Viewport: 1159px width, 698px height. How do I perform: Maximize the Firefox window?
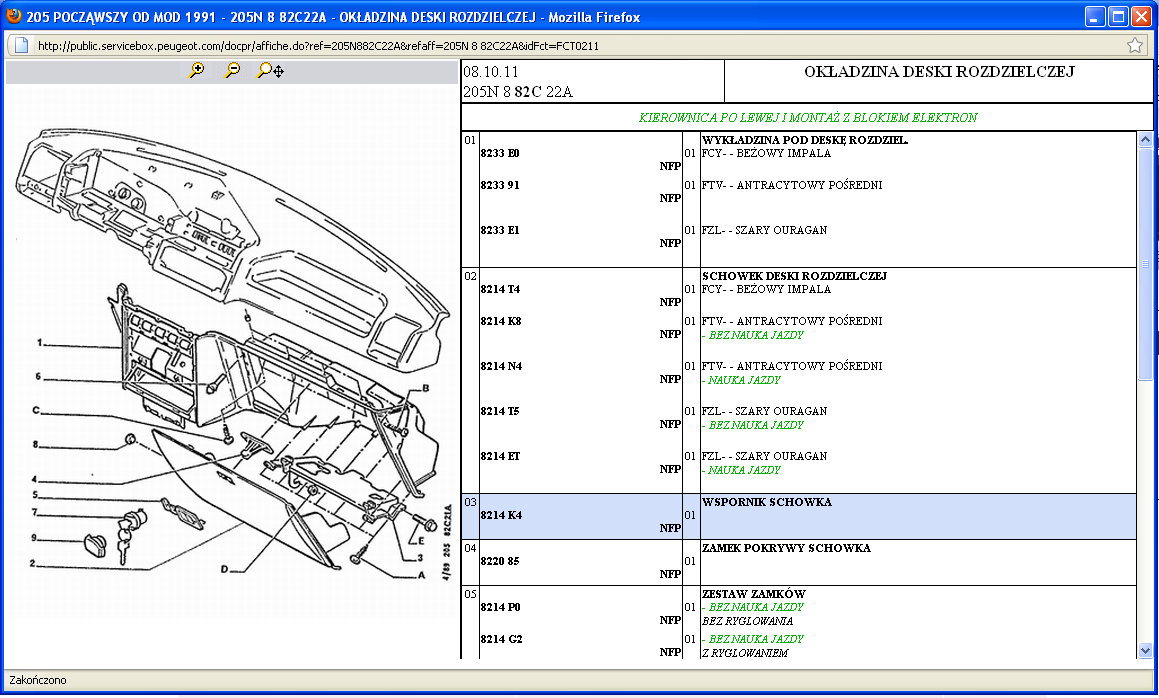1119,17
